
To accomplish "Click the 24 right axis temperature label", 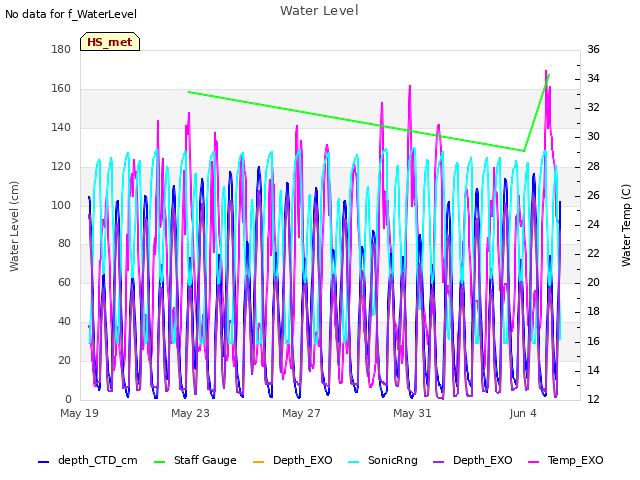I will 593,224.
